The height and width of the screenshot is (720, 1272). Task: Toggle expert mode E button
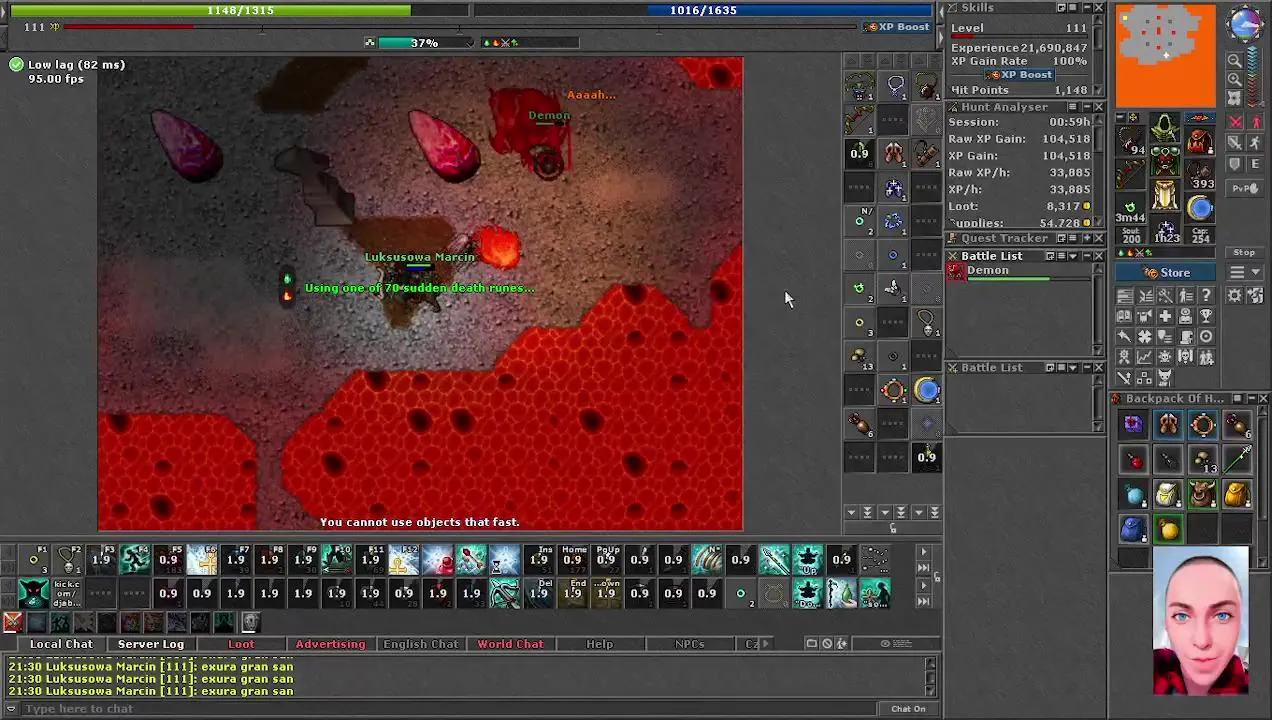pos(1256,164)
